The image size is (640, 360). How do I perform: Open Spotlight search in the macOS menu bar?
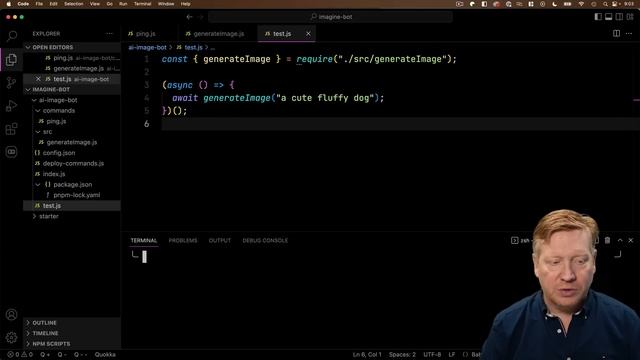605,4
